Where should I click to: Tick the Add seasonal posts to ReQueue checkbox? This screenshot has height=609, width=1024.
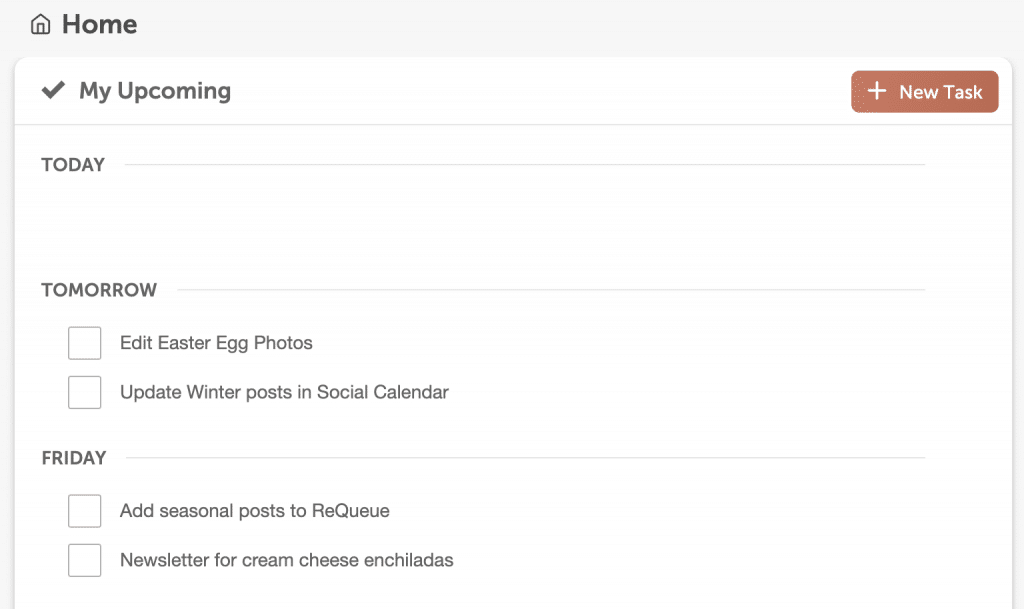point(85,511)
